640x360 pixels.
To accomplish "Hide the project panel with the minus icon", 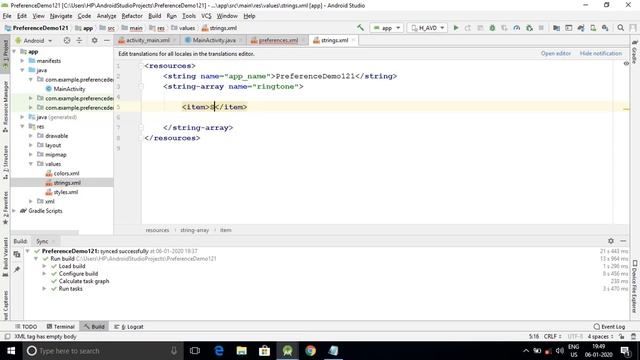I will tap(107, 40).
